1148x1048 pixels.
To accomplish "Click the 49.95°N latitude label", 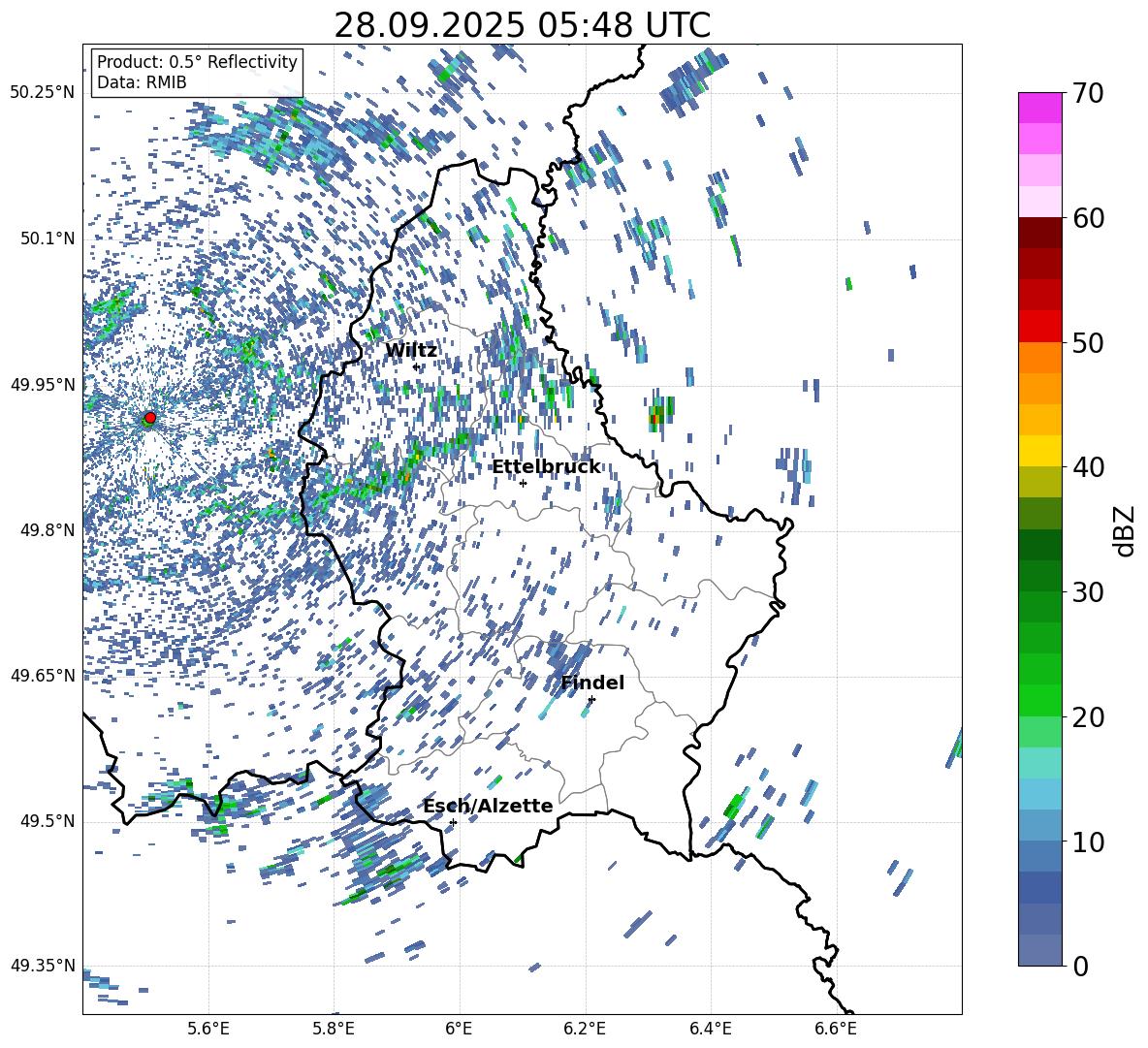I will tap(43, 384).
